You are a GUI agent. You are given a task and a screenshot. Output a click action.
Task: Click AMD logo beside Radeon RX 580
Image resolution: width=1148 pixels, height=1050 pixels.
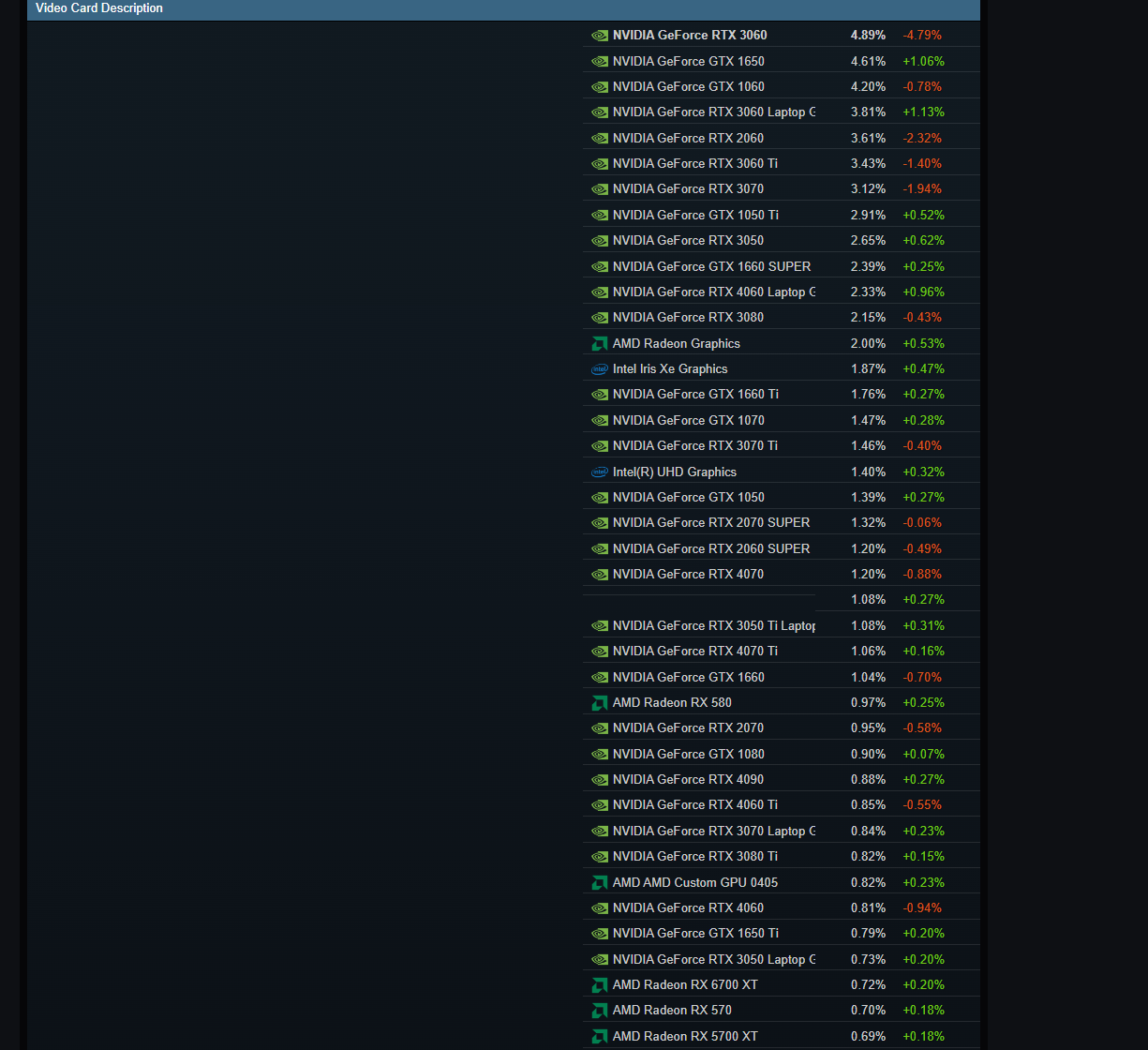click(x=600, y=703)
